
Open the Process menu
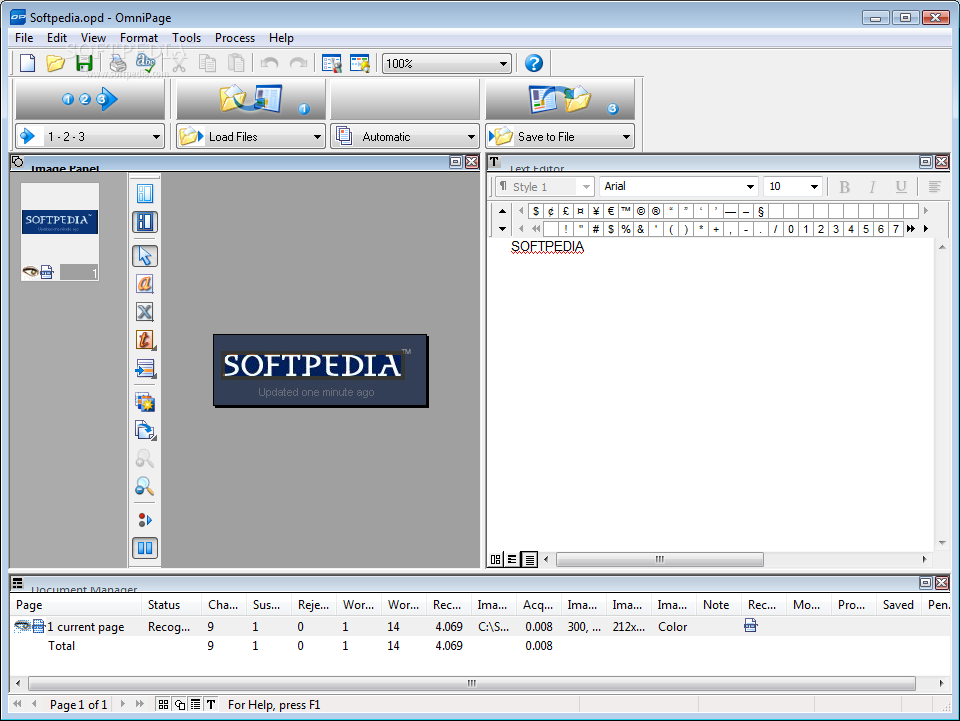point(234,38)
